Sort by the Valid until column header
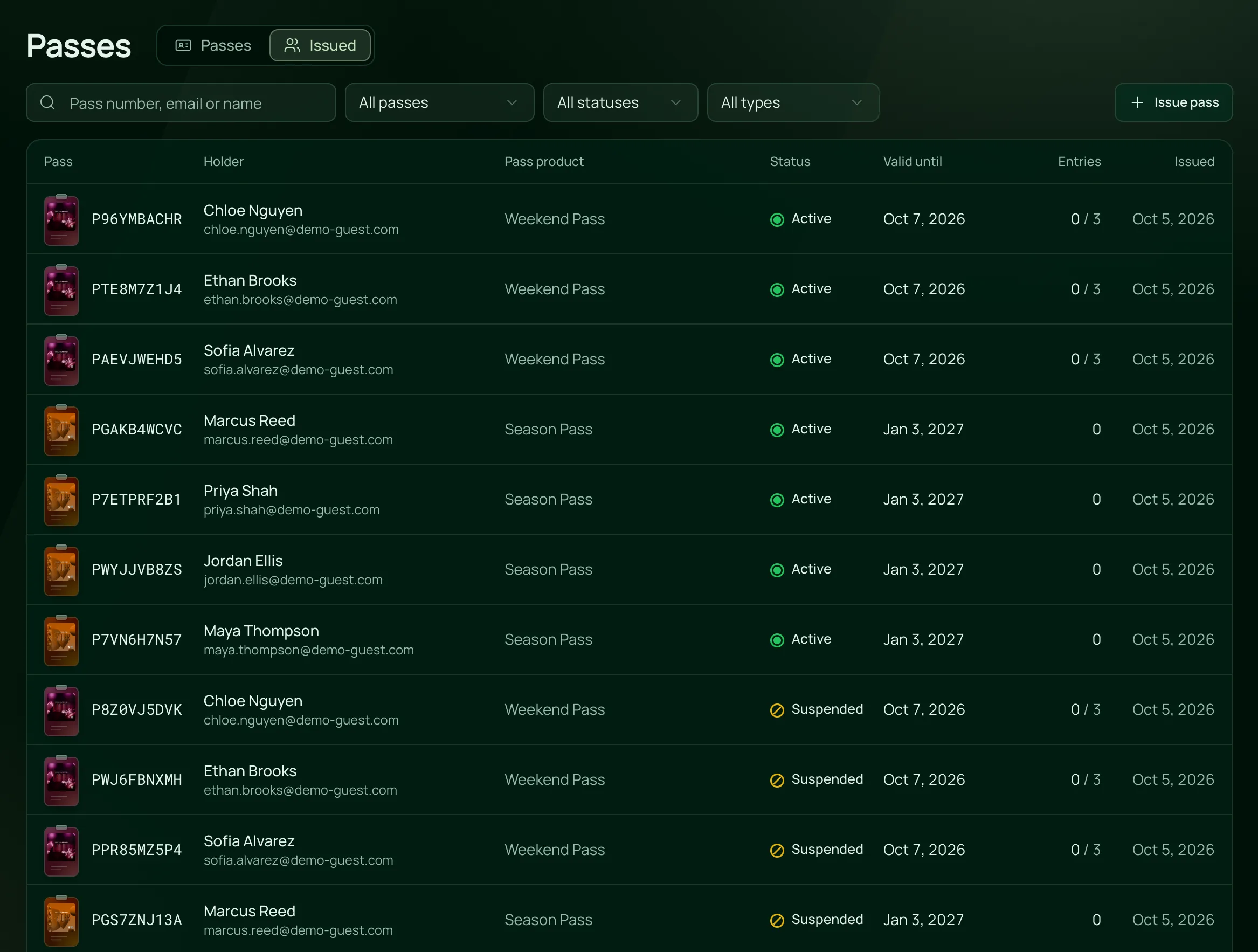 point(912,162)
